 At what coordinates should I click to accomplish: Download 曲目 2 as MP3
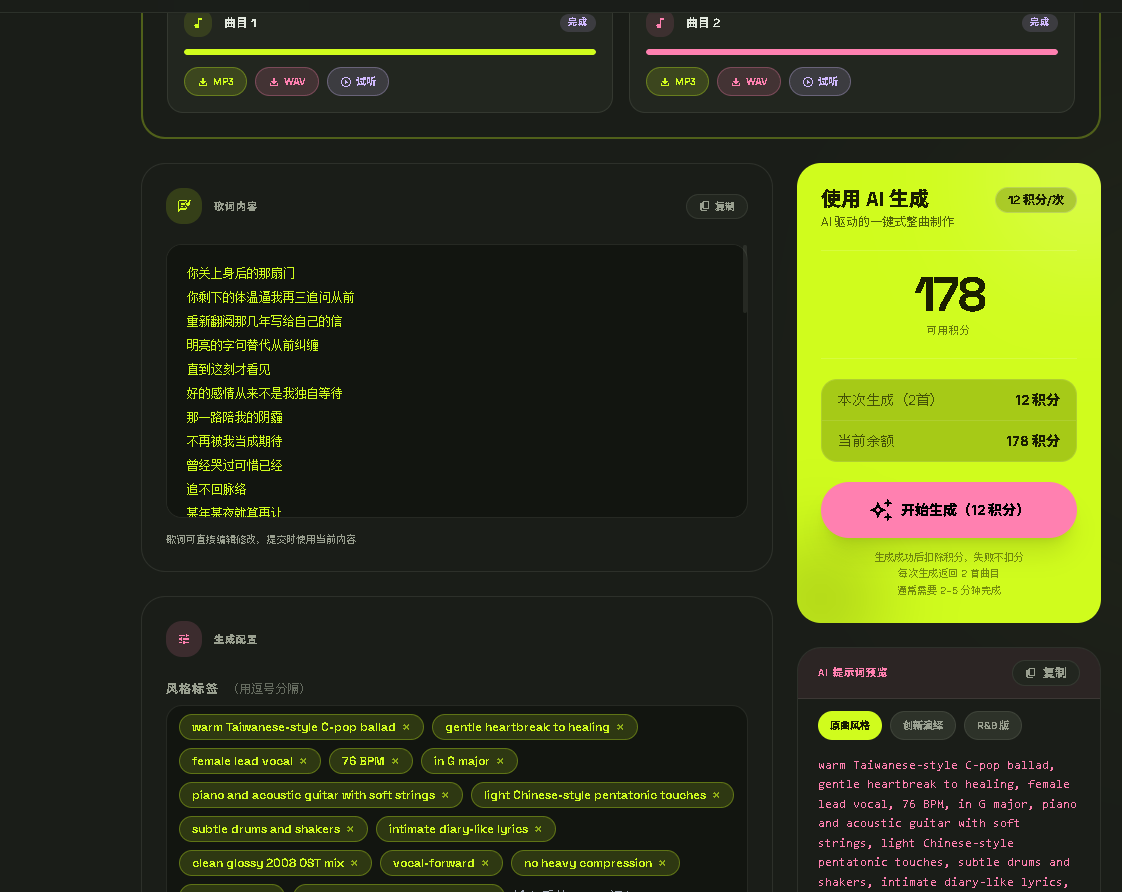pyautogui.click(x=677, y=82)
